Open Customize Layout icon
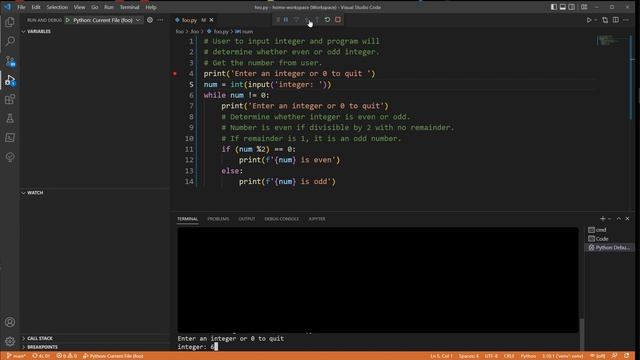Viewport: 640px width, 360px height. point(584,7)
